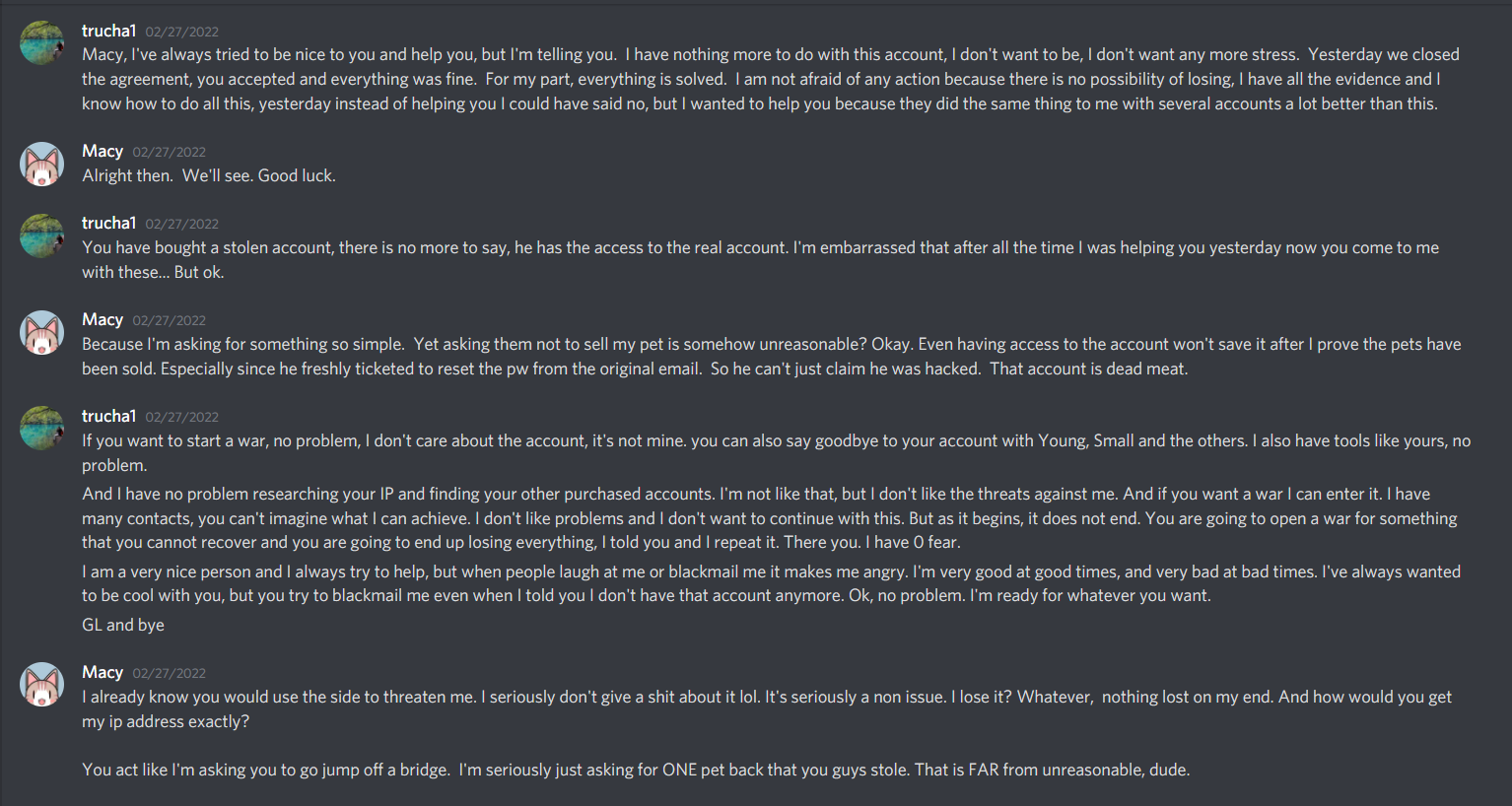Click Macy's avatar on the last message
1512x806 pixels.
[41, 685]
